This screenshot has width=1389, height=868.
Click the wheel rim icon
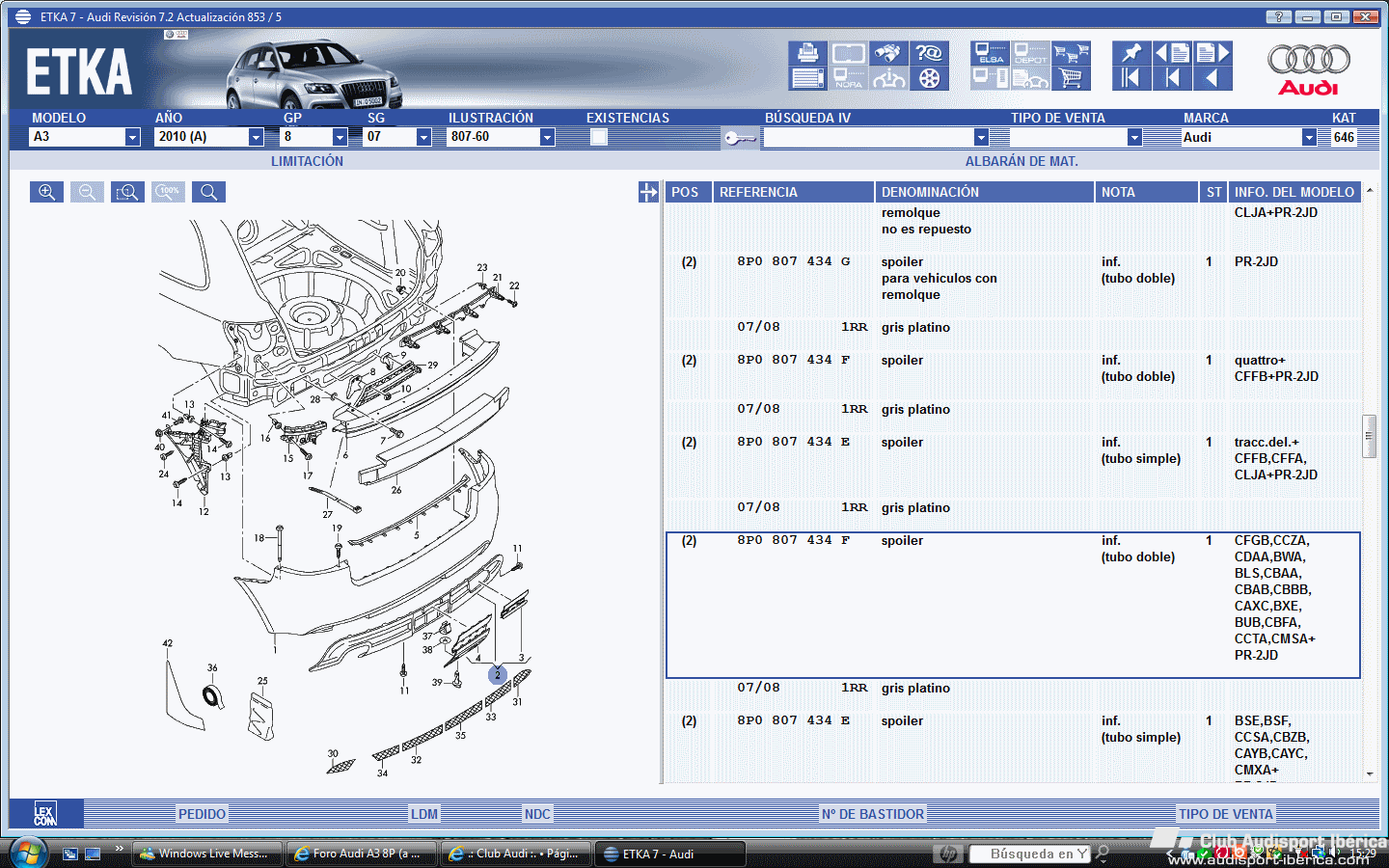click(x=929, y=78)
